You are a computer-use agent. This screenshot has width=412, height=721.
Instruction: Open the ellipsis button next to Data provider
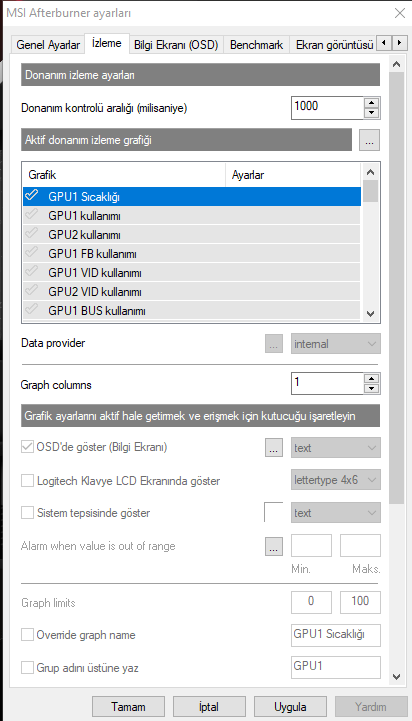click(274, 344)
